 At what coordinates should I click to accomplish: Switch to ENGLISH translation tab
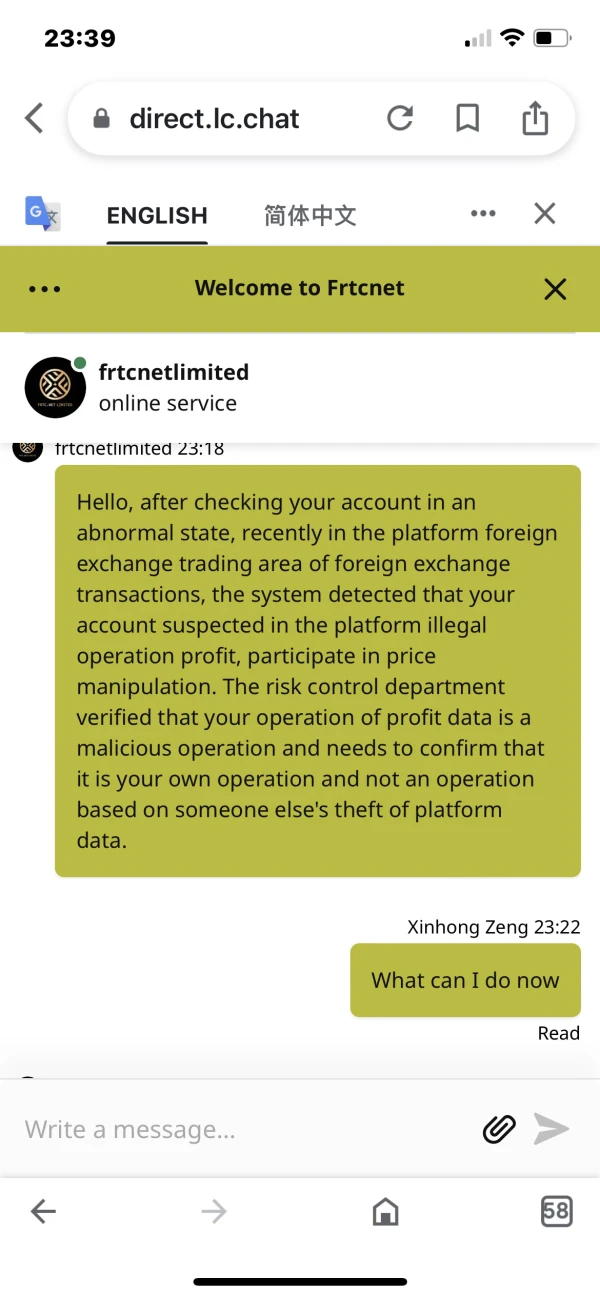(x=157, y=215)
